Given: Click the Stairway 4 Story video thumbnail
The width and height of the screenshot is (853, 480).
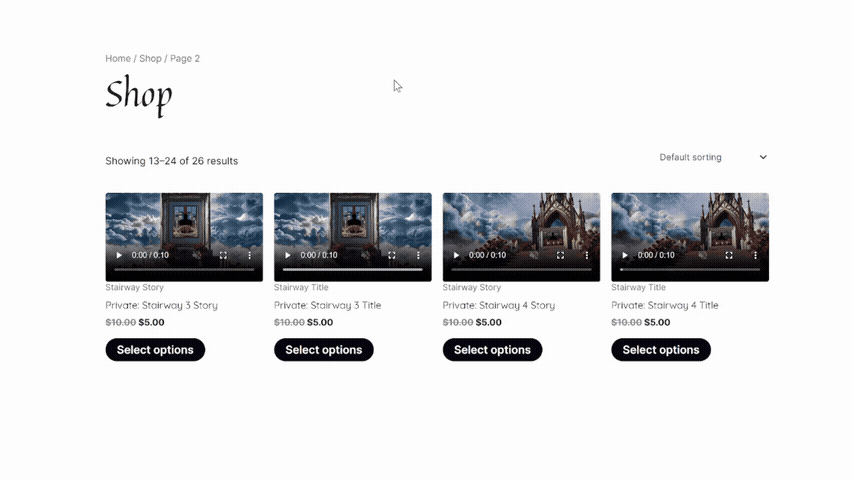Looking at the screenshot, I should (521, 220).
